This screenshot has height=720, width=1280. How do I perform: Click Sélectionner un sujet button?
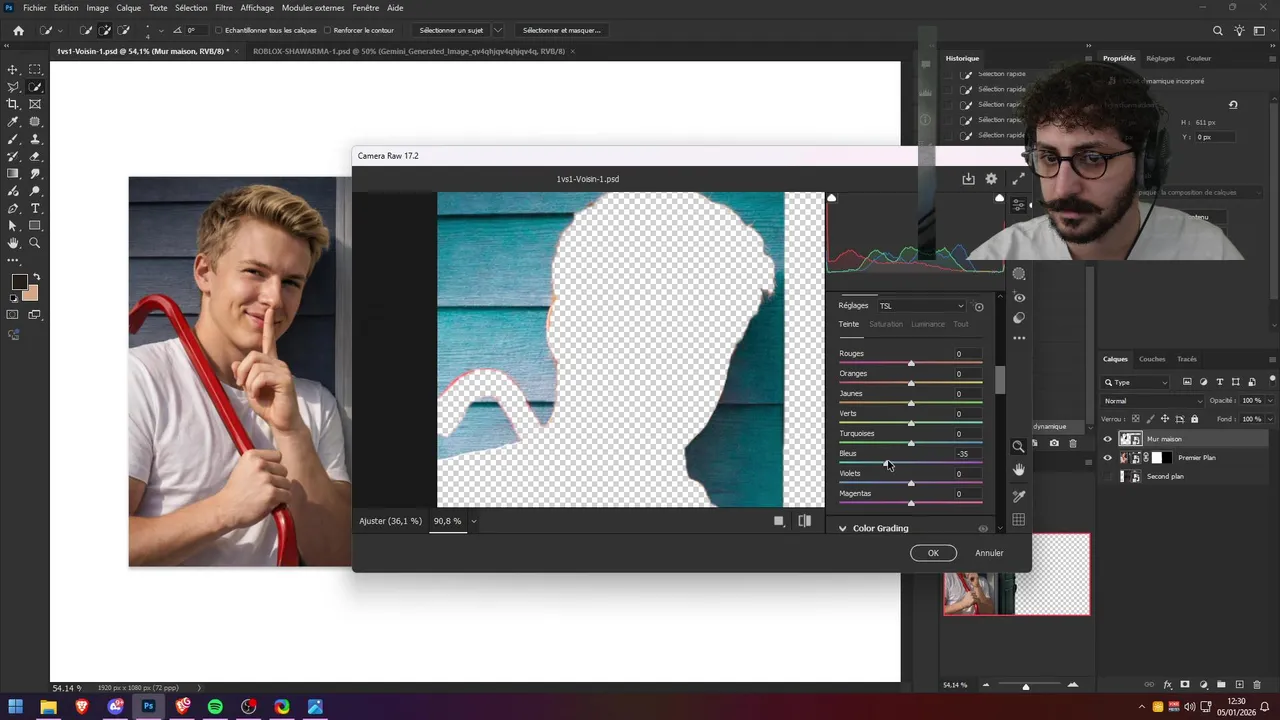pos(451,30)
